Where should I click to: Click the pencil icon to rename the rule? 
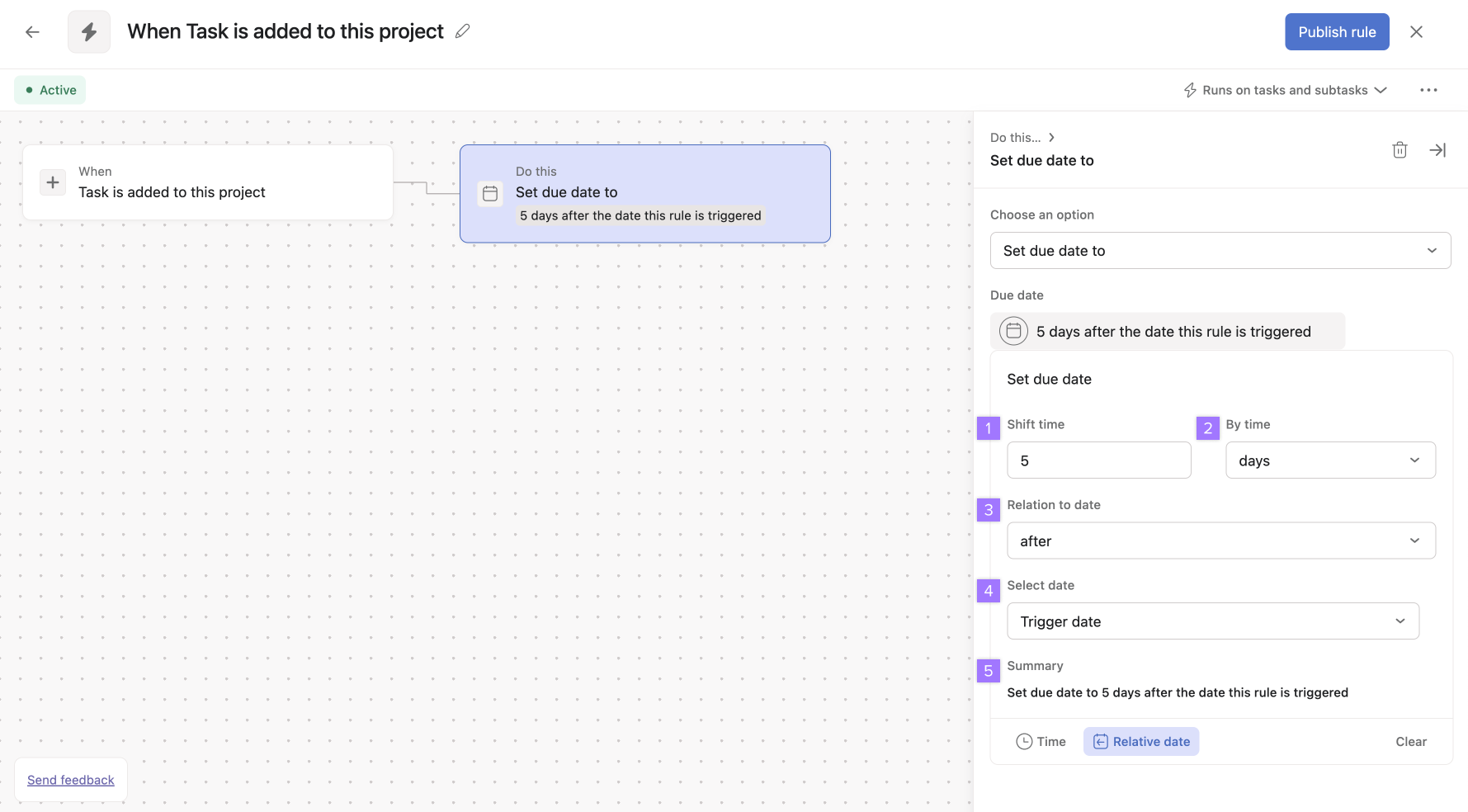[x=462, y=31]
